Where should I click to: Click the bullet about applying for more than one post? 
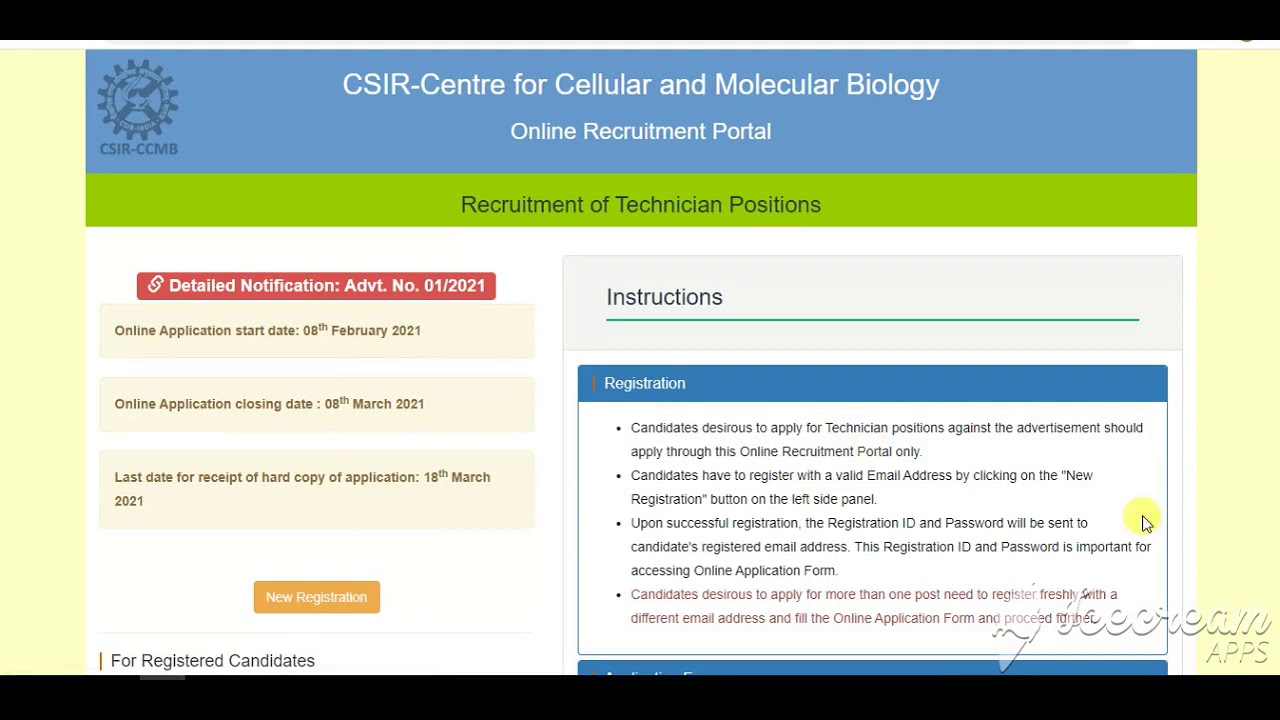click(874, 606)
